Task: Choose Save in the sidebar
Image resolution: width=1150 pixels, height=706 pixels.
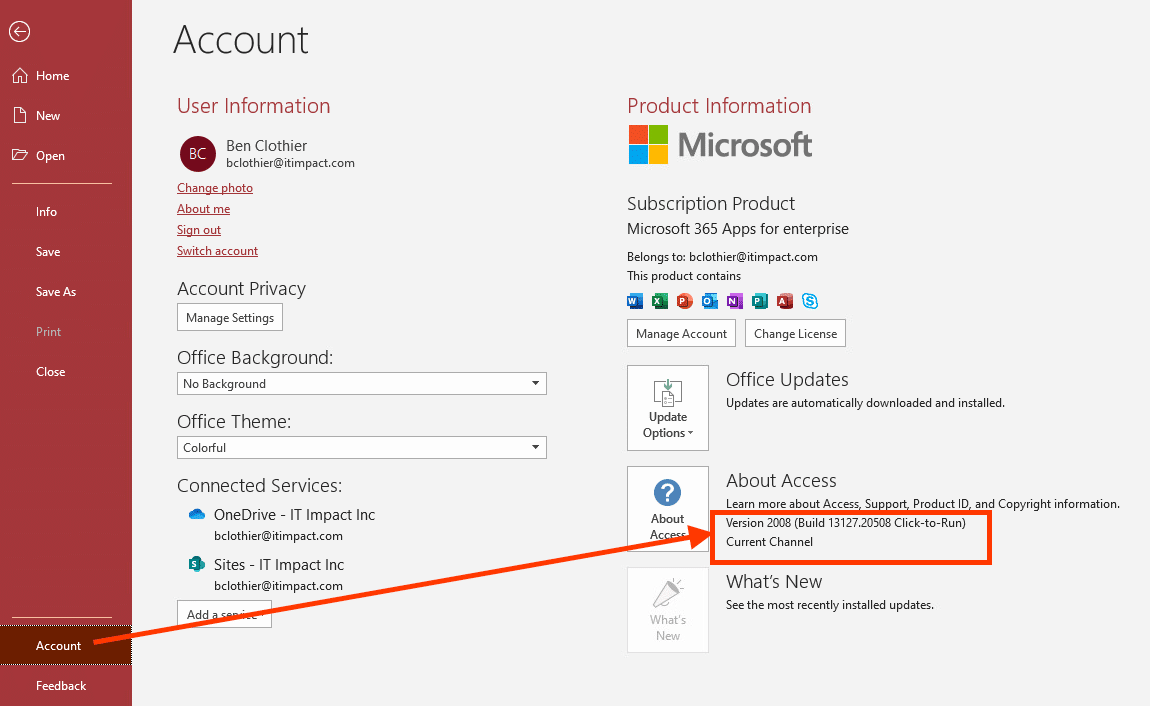Action: [x=48, y=251]
